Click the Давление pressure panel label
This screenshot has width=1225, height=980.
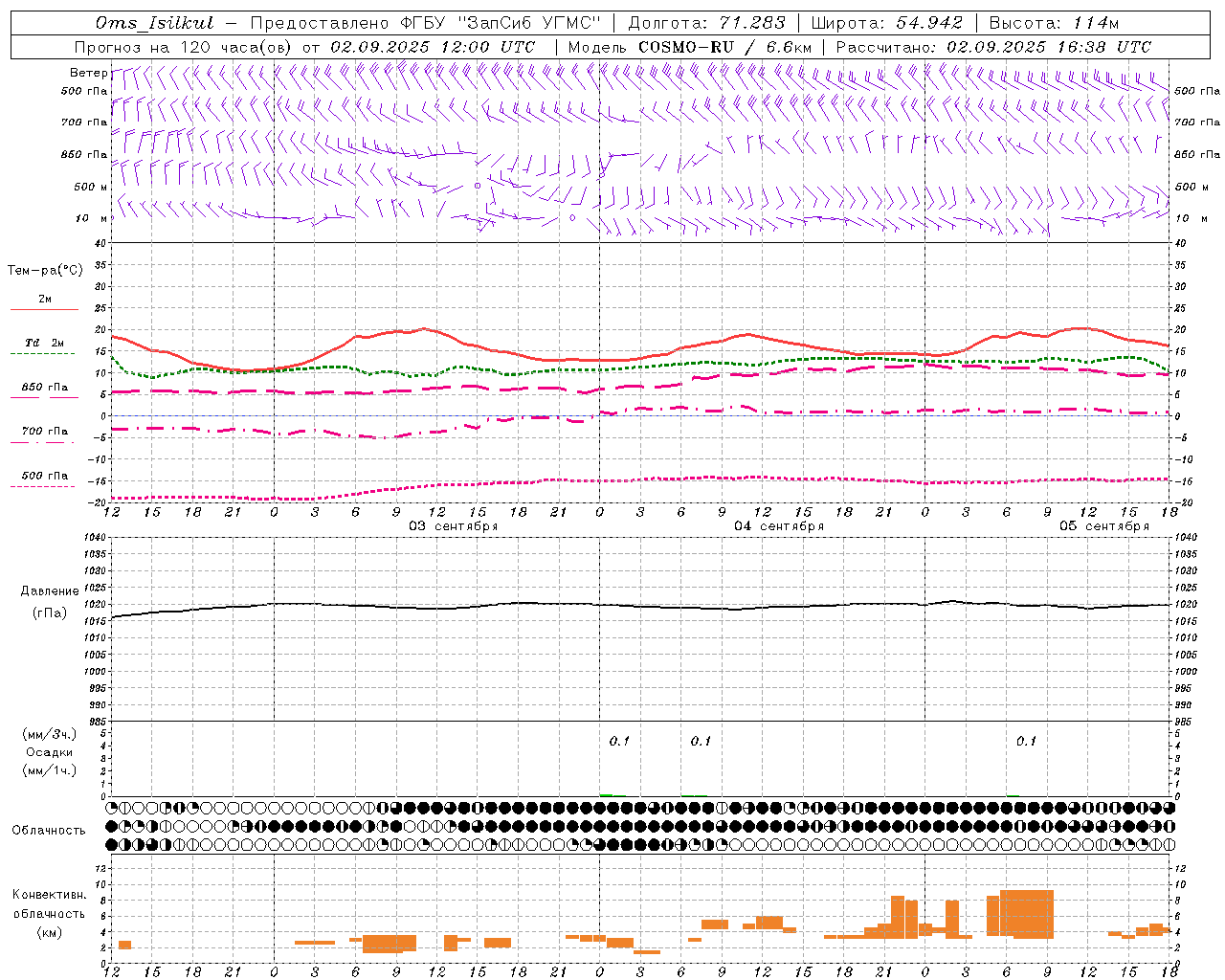click(50, 591)
